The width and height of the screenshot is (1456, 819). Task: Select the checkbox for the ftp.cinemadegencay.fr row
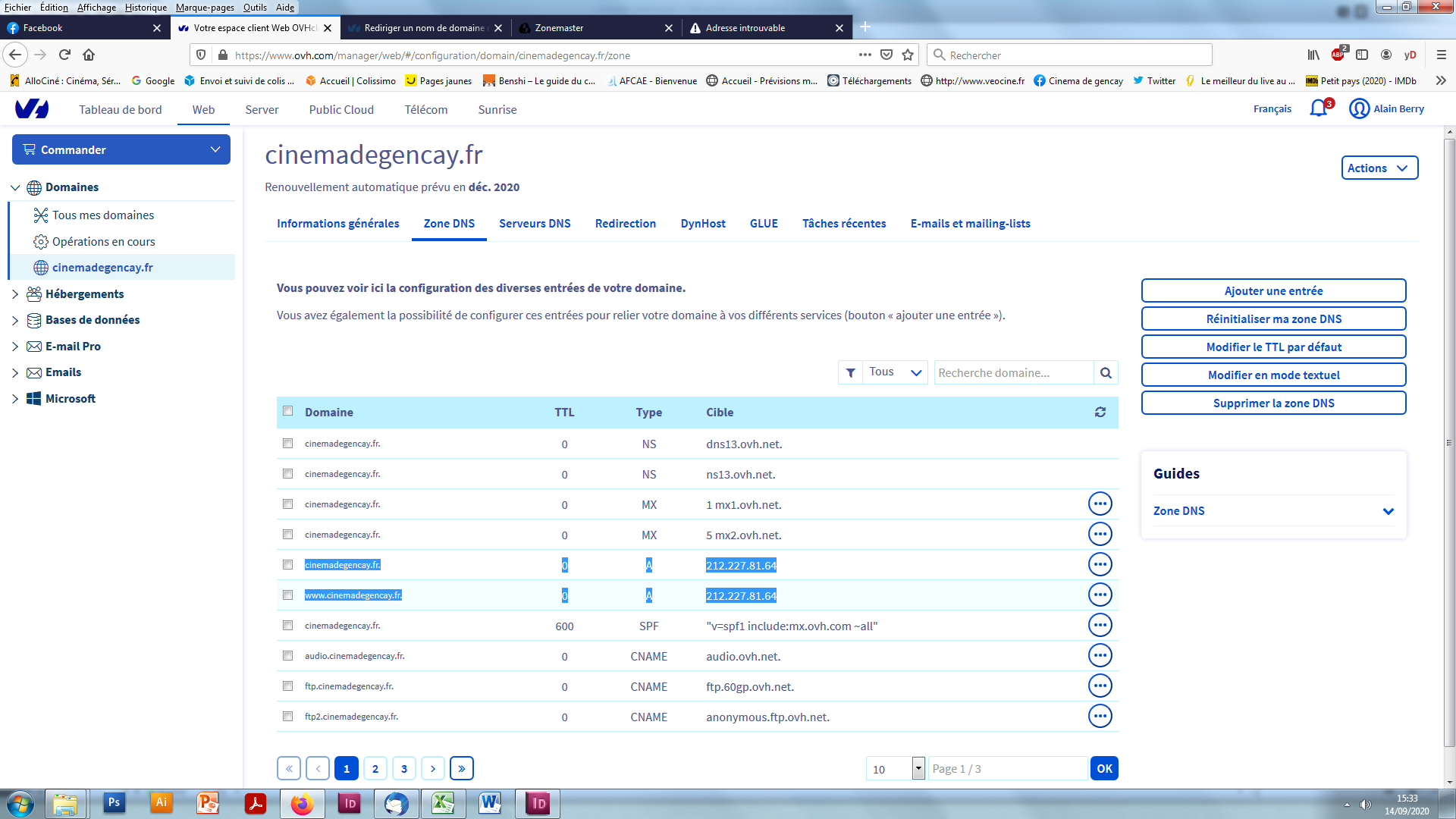click(x=287, y=686)
